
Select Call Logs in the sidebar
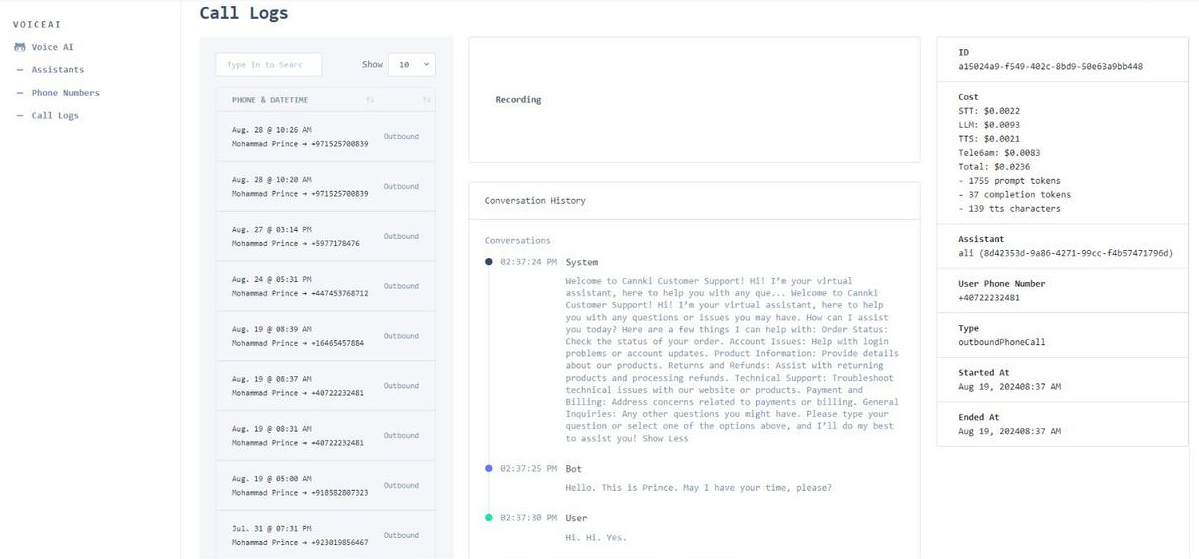pos(54,116)
